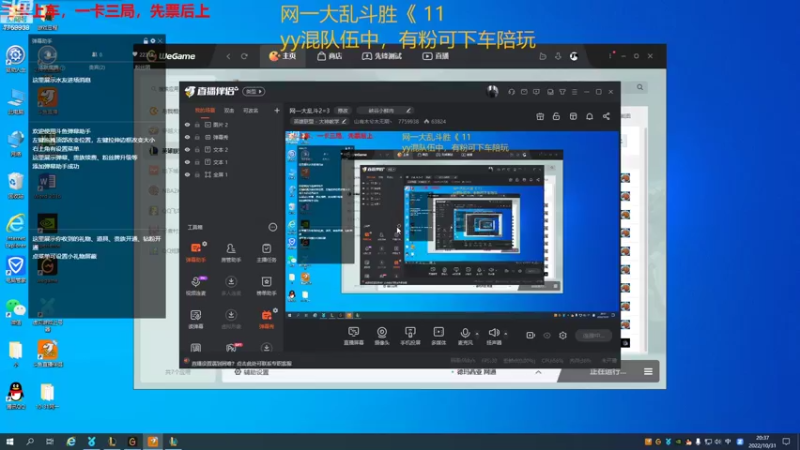Add the 手机投屏 phone casting source

tap(410, 336)
